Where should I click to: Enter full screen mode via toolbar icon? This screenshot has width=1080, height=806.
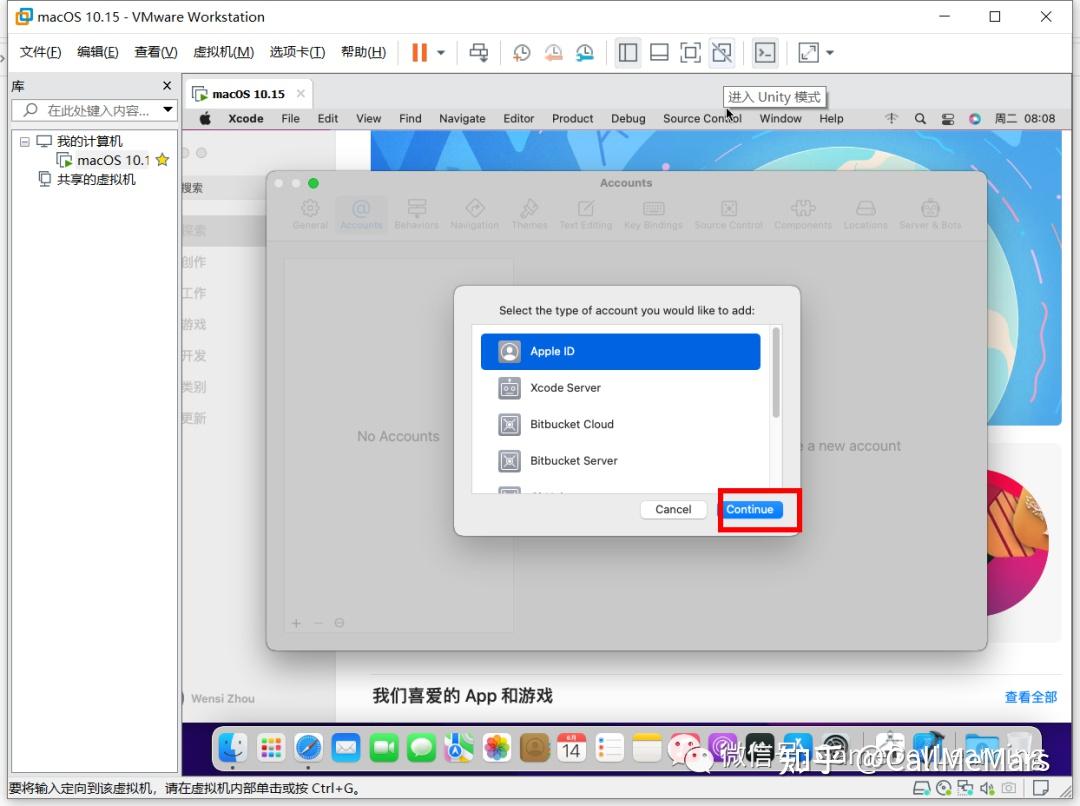pos(690,52)
